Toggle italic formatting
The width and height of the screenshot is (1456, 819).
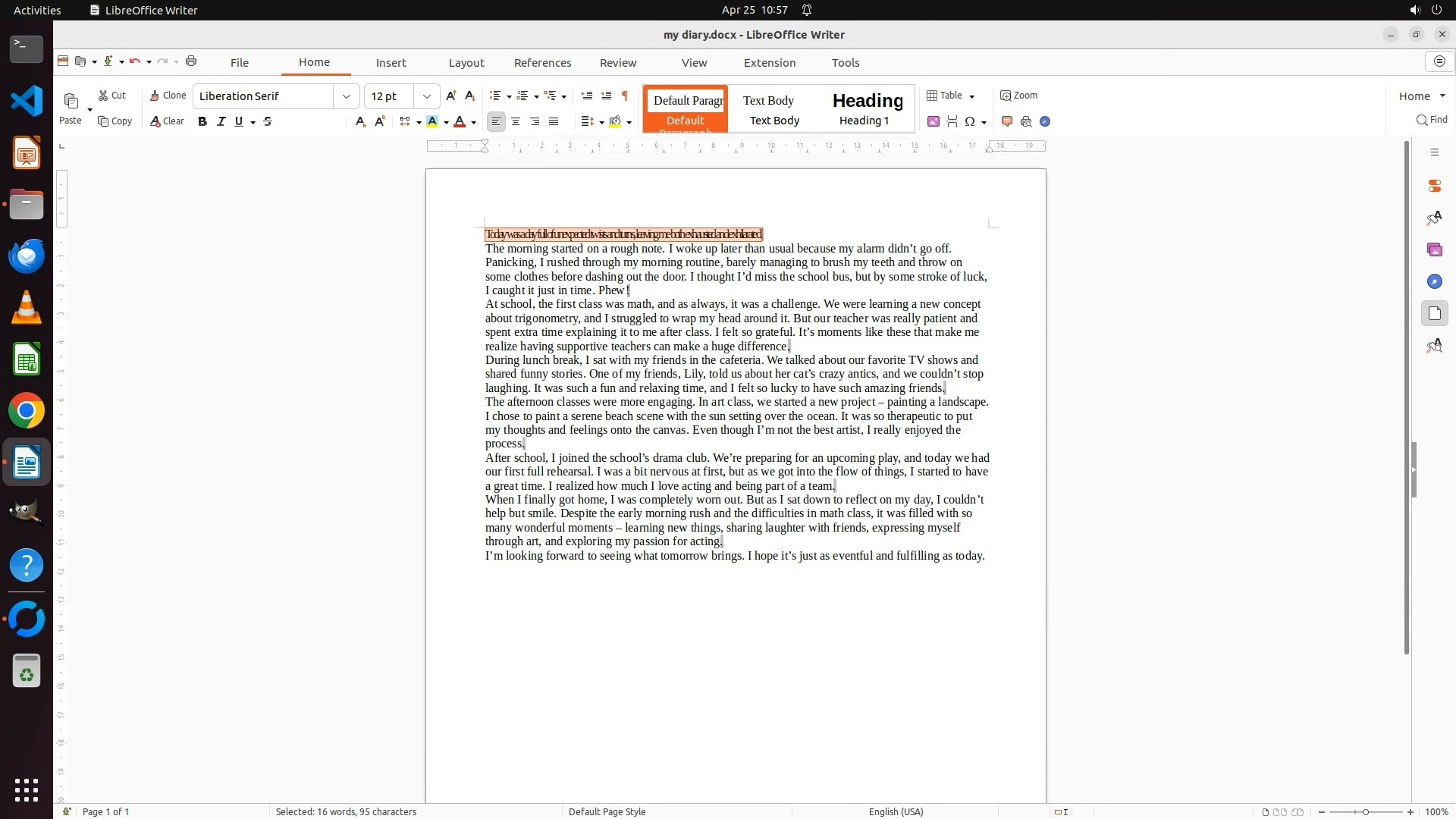pos(221,121)
